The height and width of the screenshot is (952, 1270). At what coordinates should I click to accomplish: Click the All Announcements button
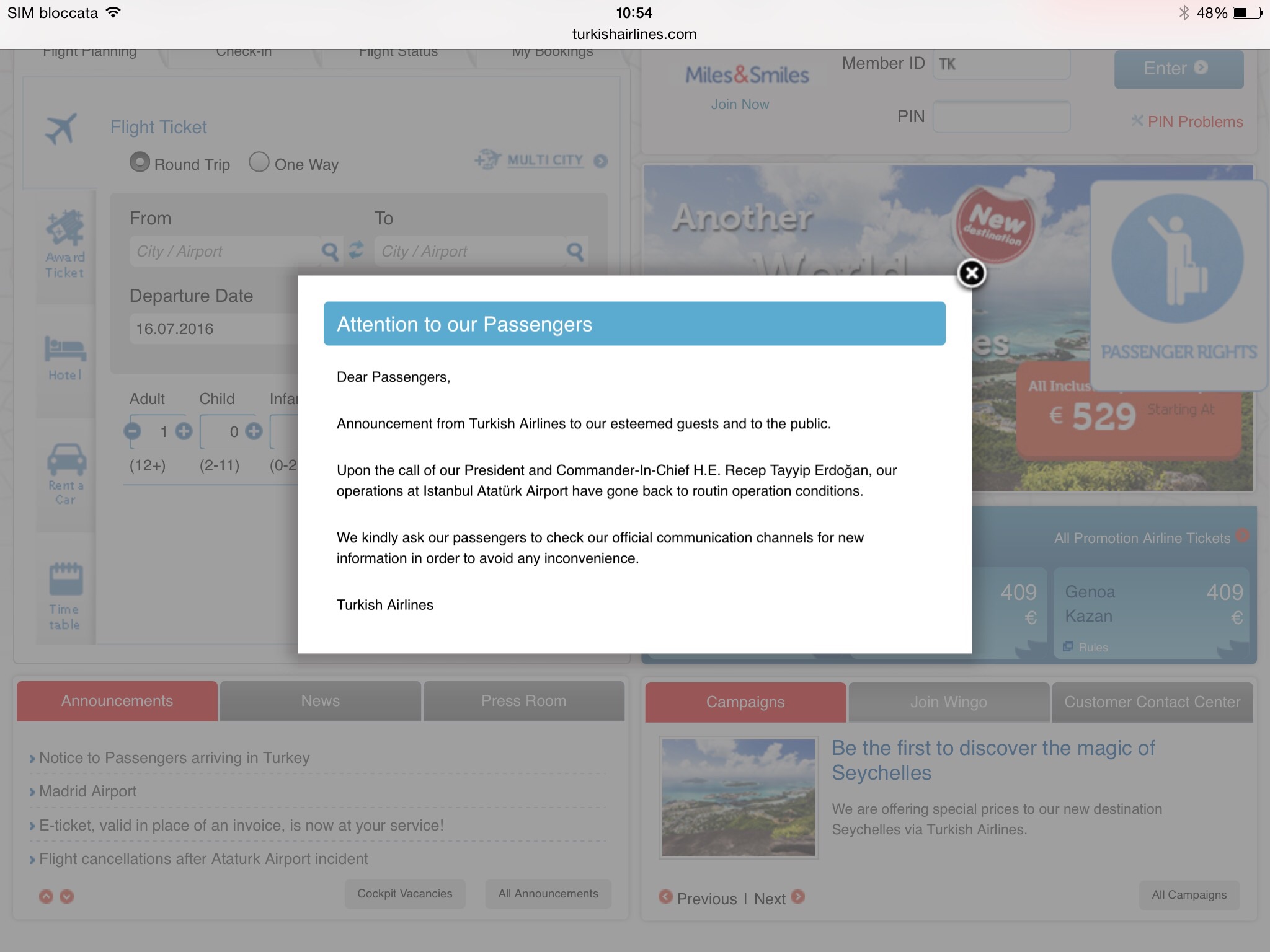point(548,894)
